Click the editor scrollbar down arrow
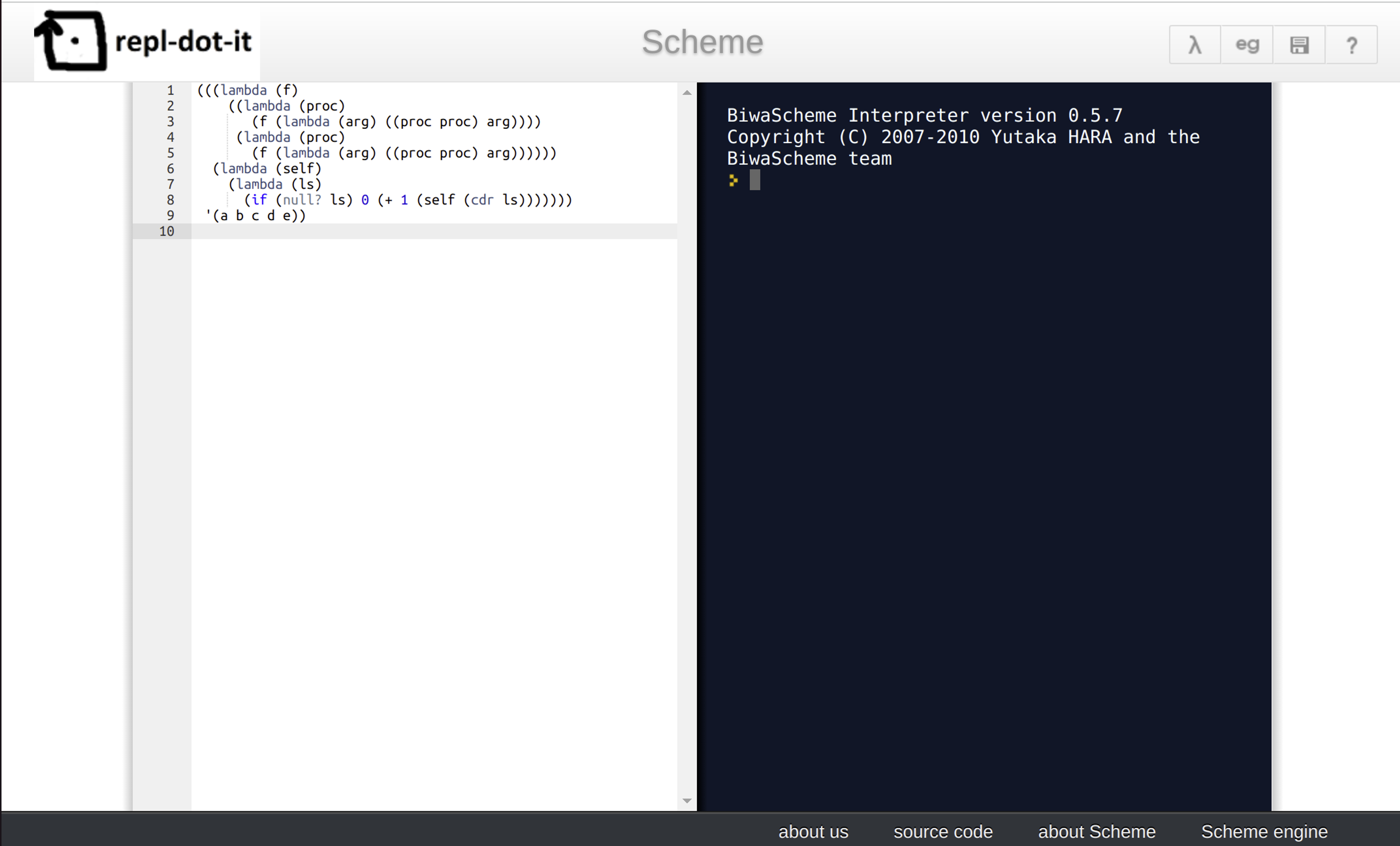Image resolution: width=1400 pixels, height=846 pixels. tap(687, 800)
